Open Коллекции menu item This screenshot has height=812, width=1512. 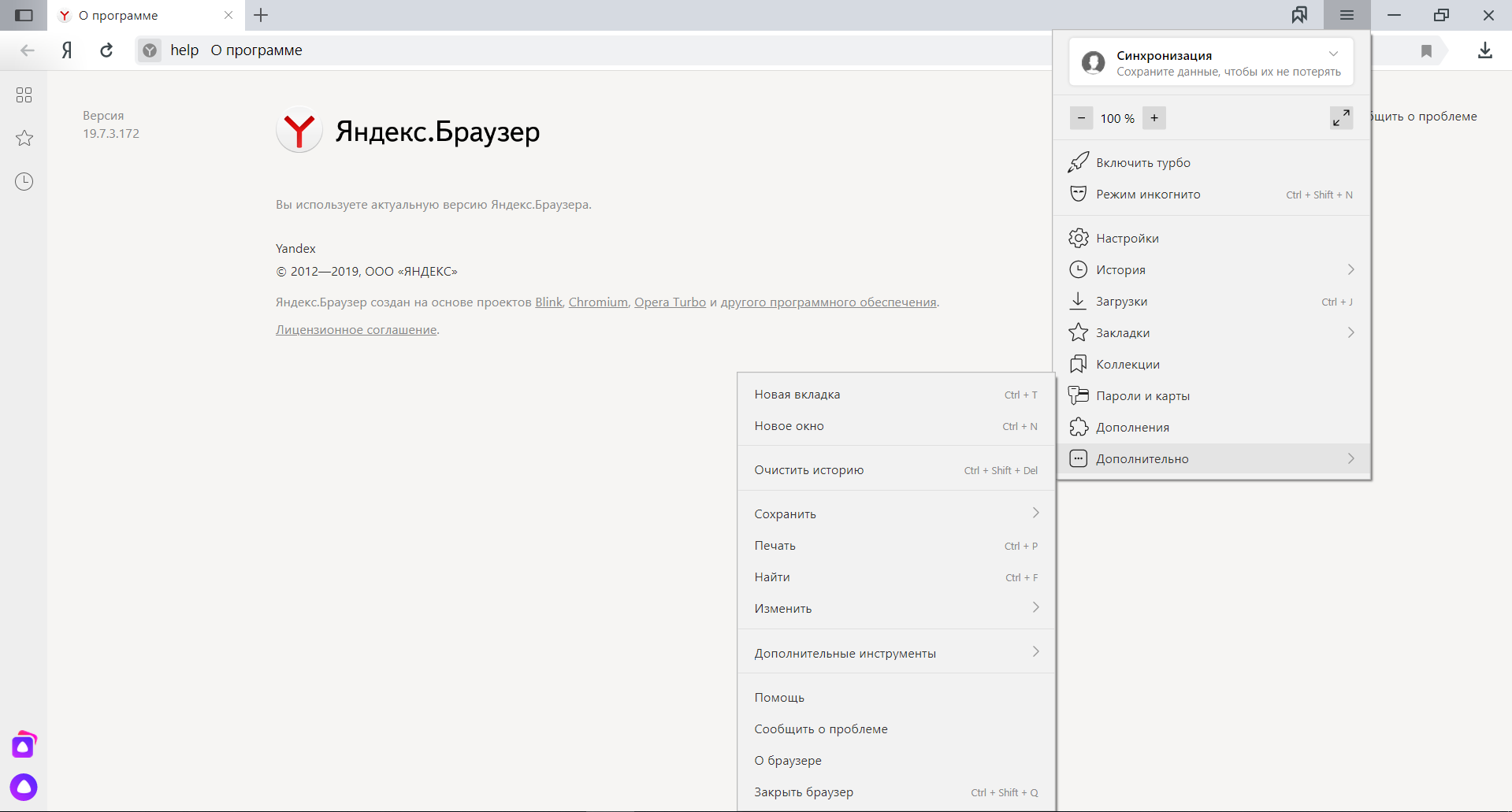pyautogui.click(x=1213, y=364)
